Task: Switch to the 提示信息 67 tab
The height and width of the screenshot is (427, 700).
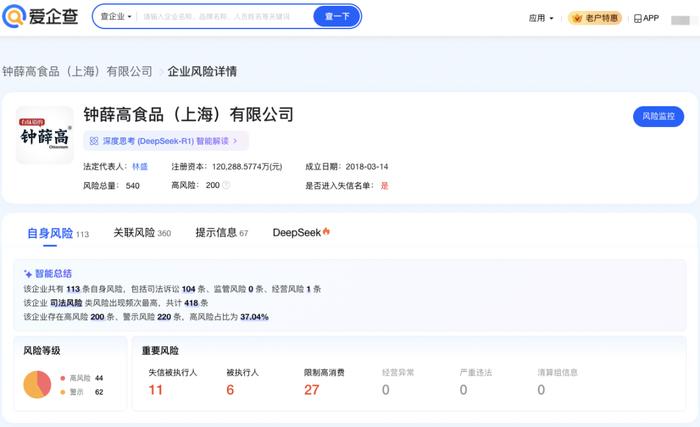Action: [x=221, y=233]
